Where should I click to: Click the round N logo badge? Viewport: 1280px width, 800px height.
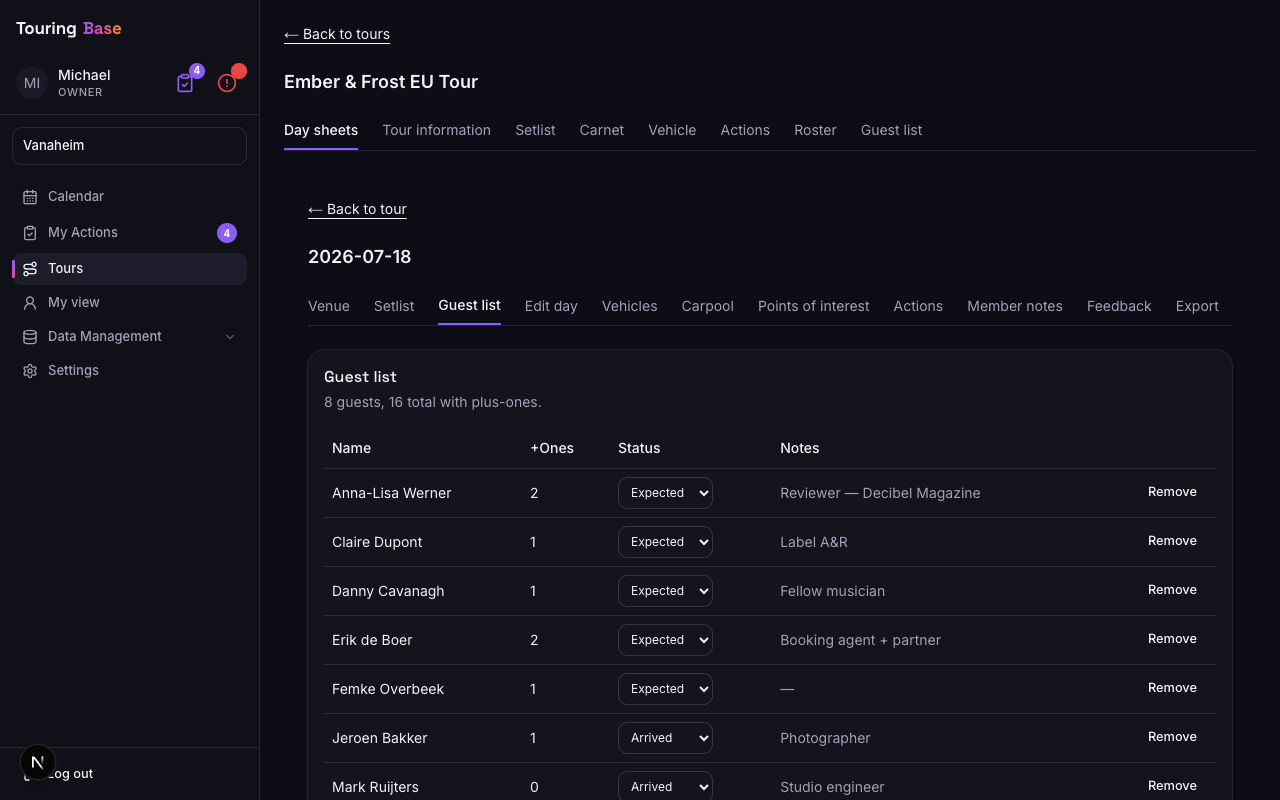pos(38,762)
